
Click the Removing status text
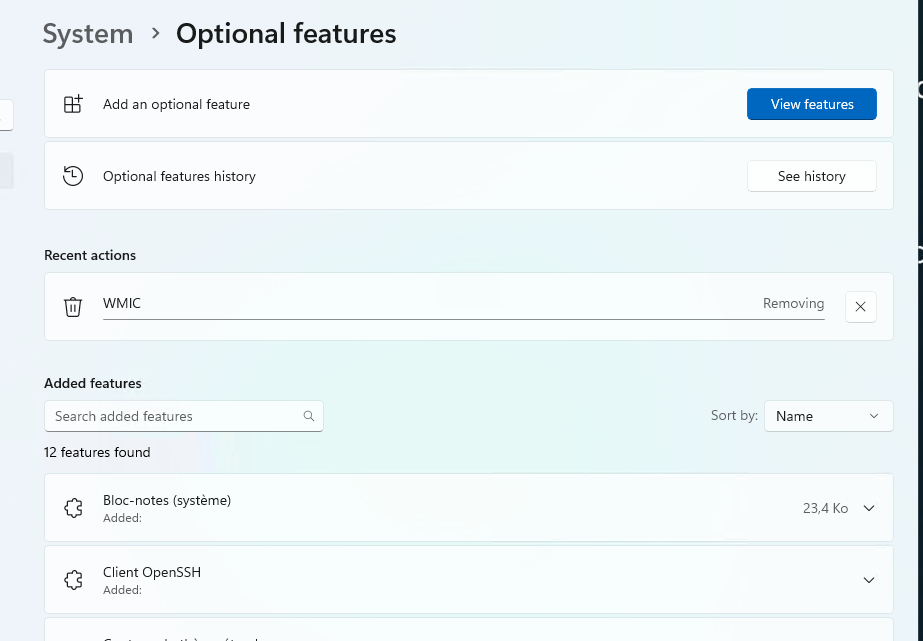tap(793, 303)
